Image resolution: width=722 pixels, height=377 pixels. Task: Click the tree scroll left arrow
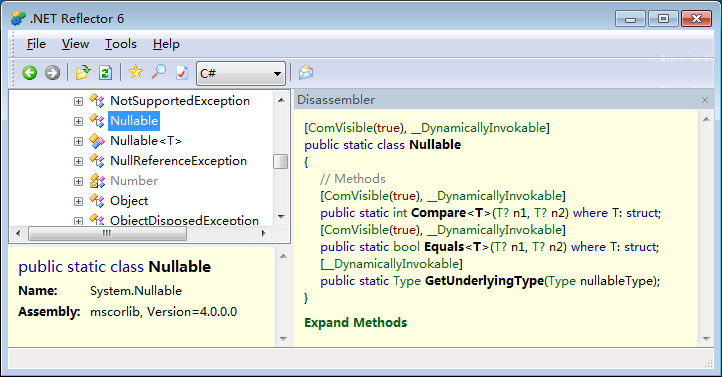(18, 233)
